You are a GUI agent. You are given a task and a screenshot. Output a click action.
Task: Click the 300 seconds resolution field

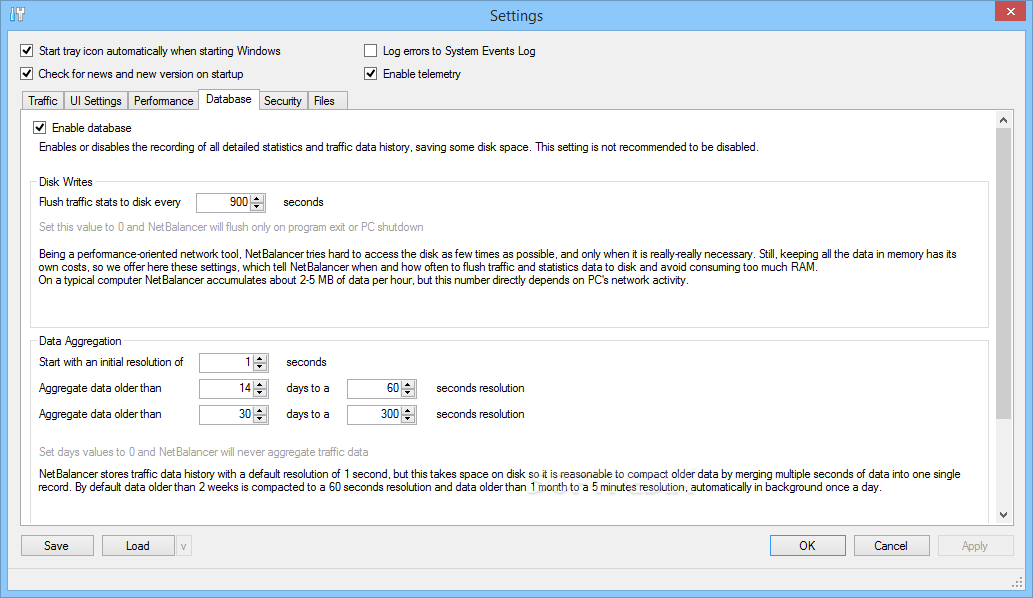pyautogui.click(x=374, y=414)
